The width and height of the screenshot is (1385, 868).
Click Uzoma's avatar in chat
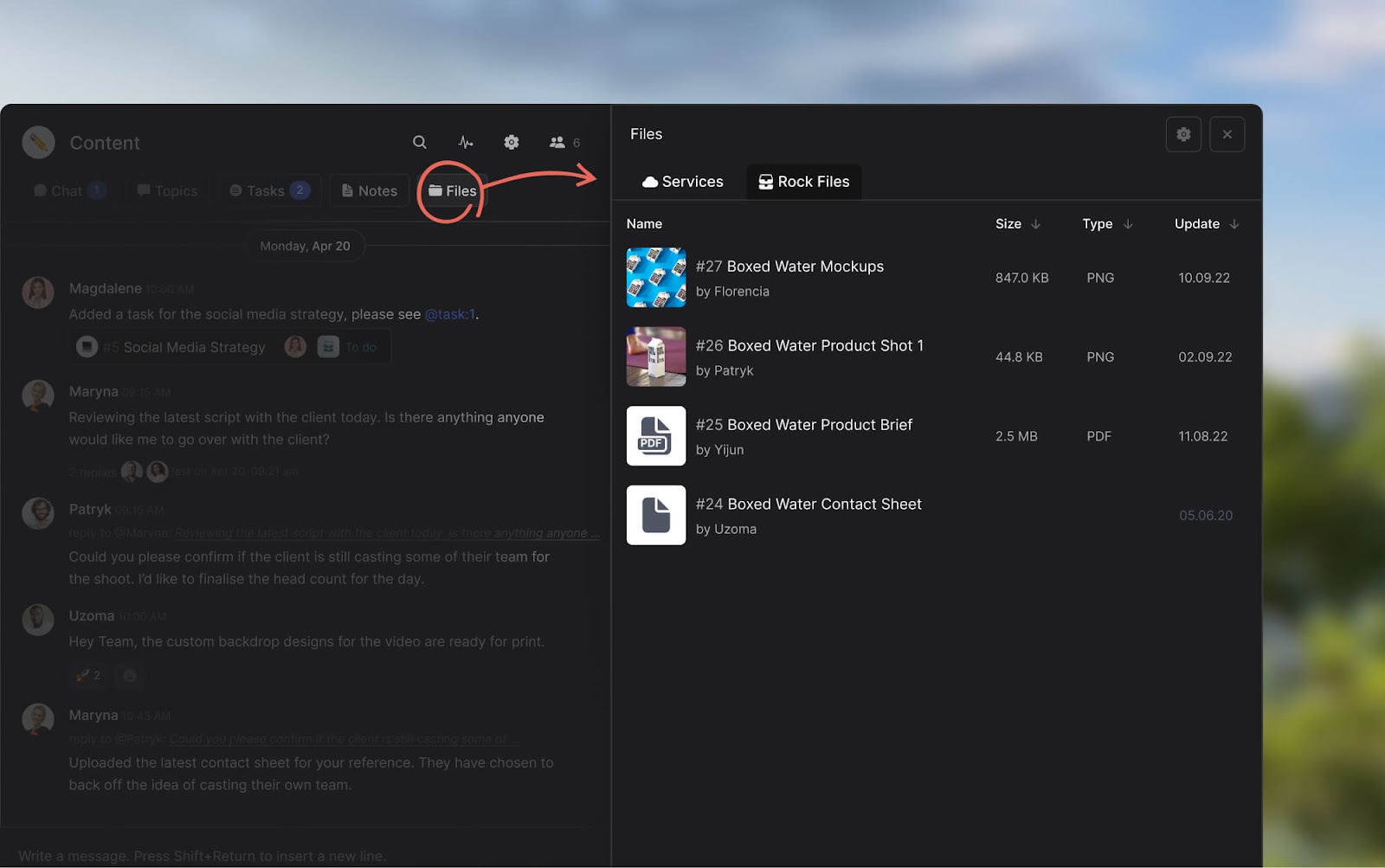[x=38, y=620]
